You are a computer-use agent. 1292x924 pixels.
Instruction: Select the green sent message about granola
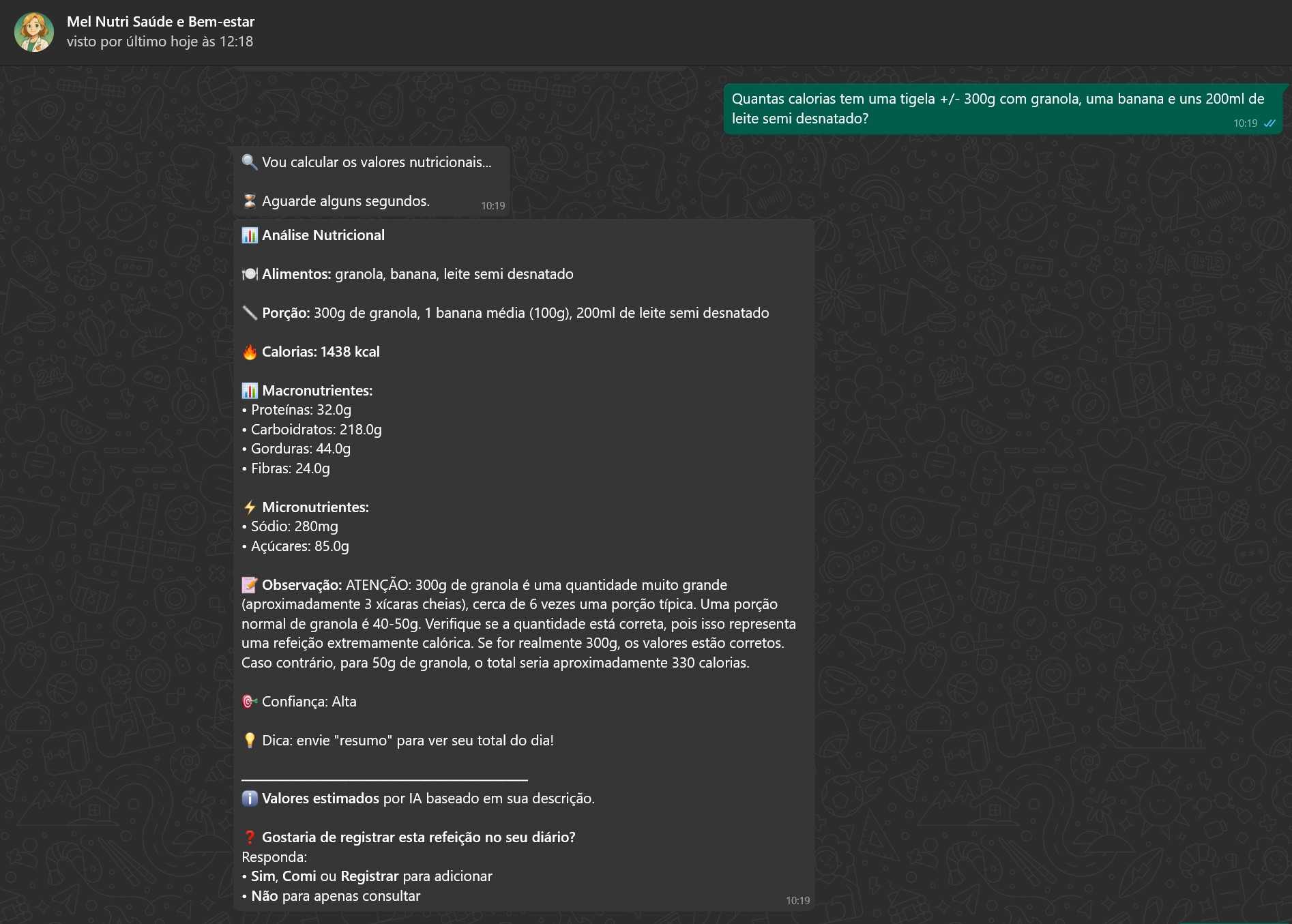(997, 108)
